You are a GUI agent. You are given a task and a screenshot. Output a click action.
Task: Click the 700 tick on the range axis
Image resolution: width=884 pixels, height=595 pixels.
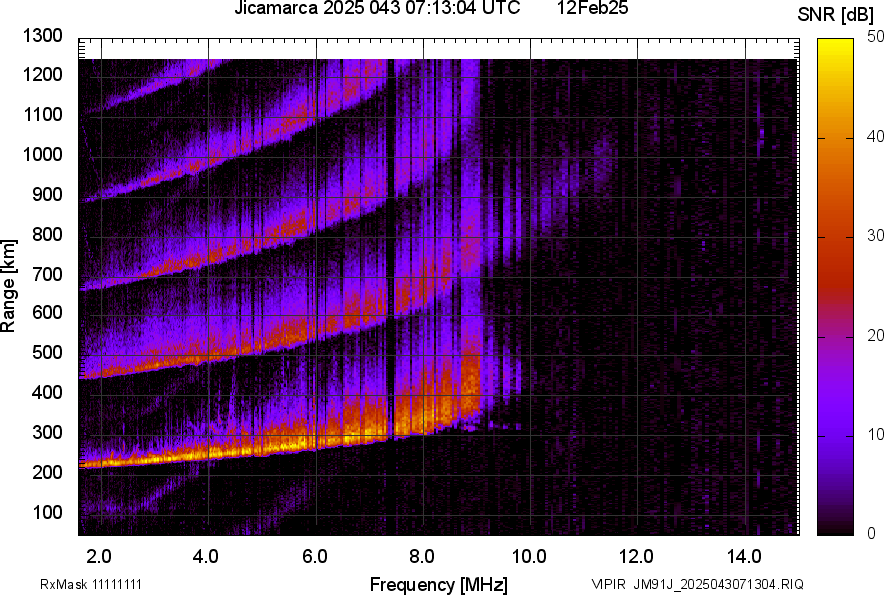[46, 274]
